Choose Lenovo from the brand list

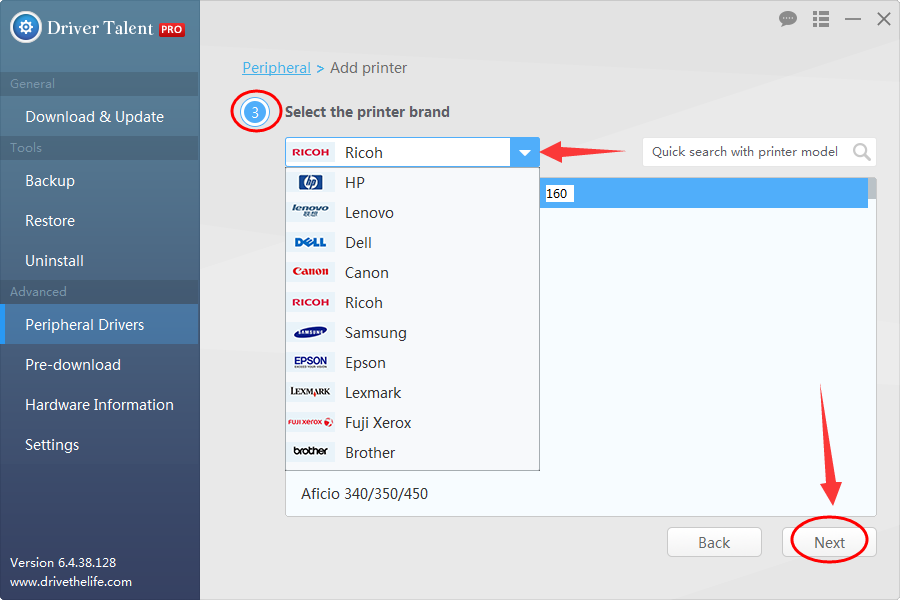click(x=412, y=212)
